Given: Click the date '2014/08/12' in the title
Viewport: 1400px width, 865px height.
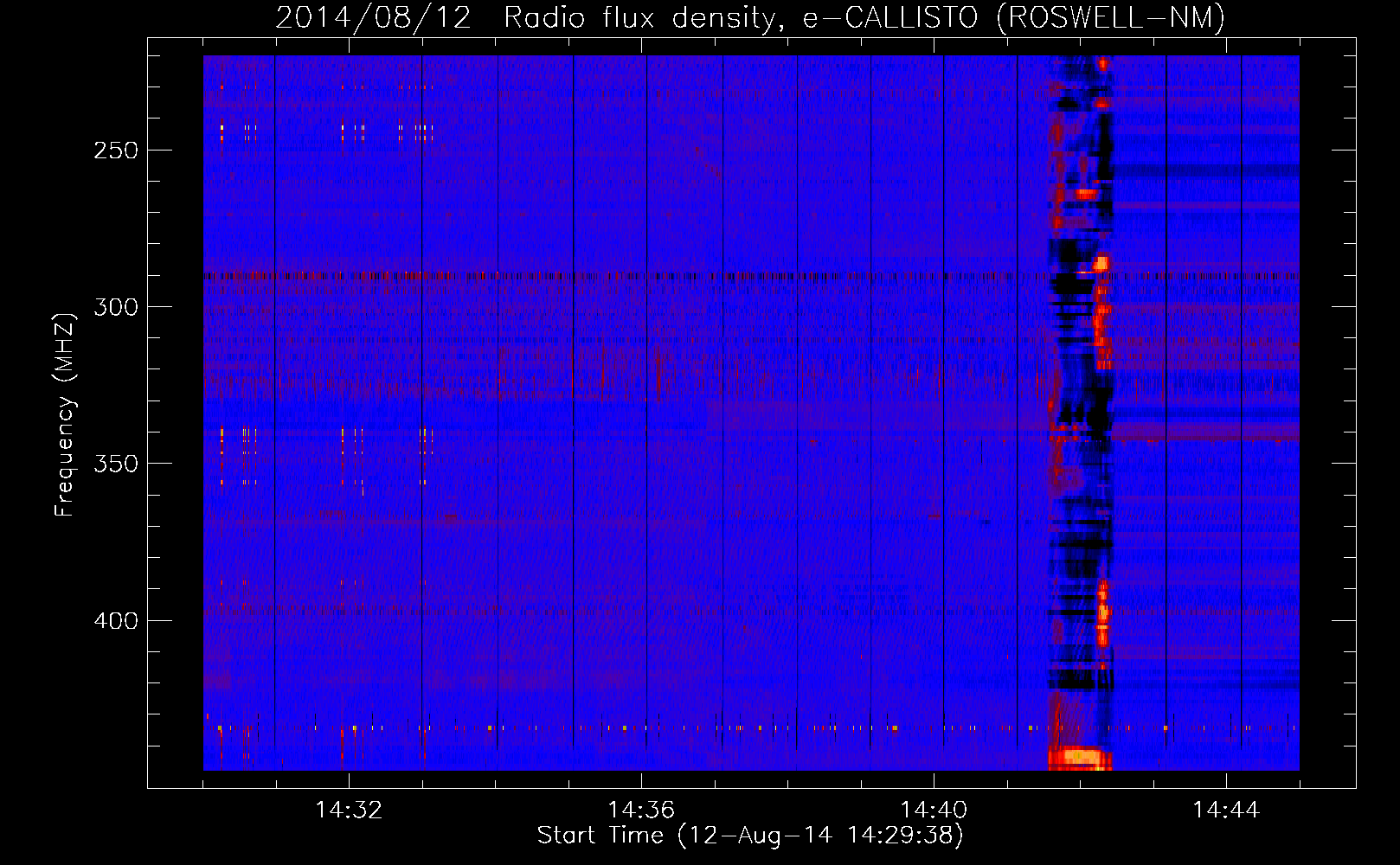Looking at the screenshot, I should point(373,17).
